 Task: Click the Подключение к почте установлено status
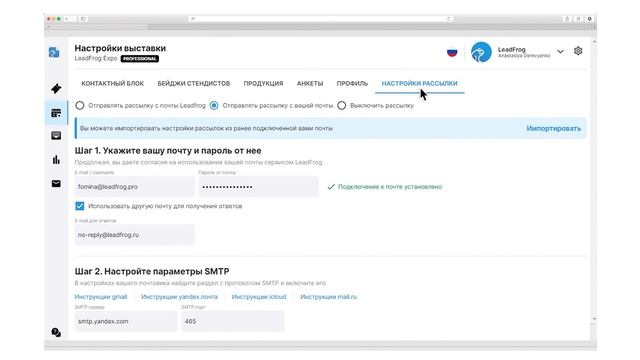384,187
